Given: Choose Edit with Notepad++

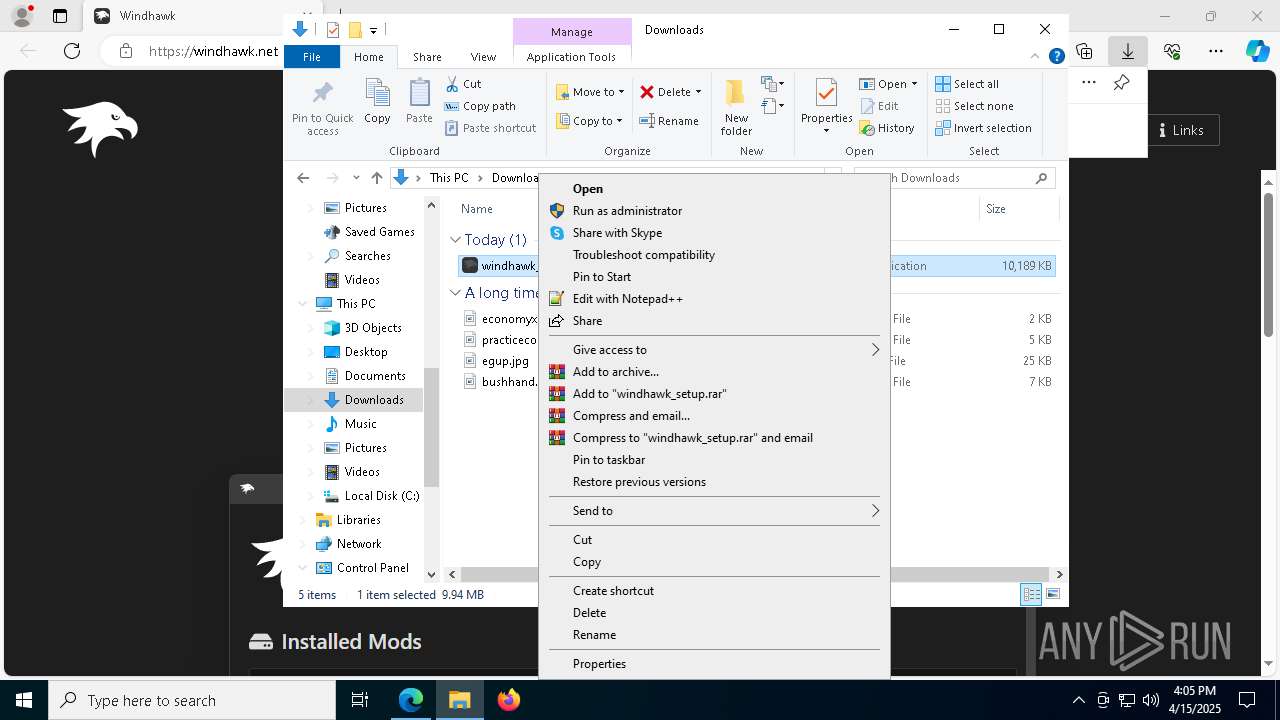Looking at the screenshot, I should point(714,299).
